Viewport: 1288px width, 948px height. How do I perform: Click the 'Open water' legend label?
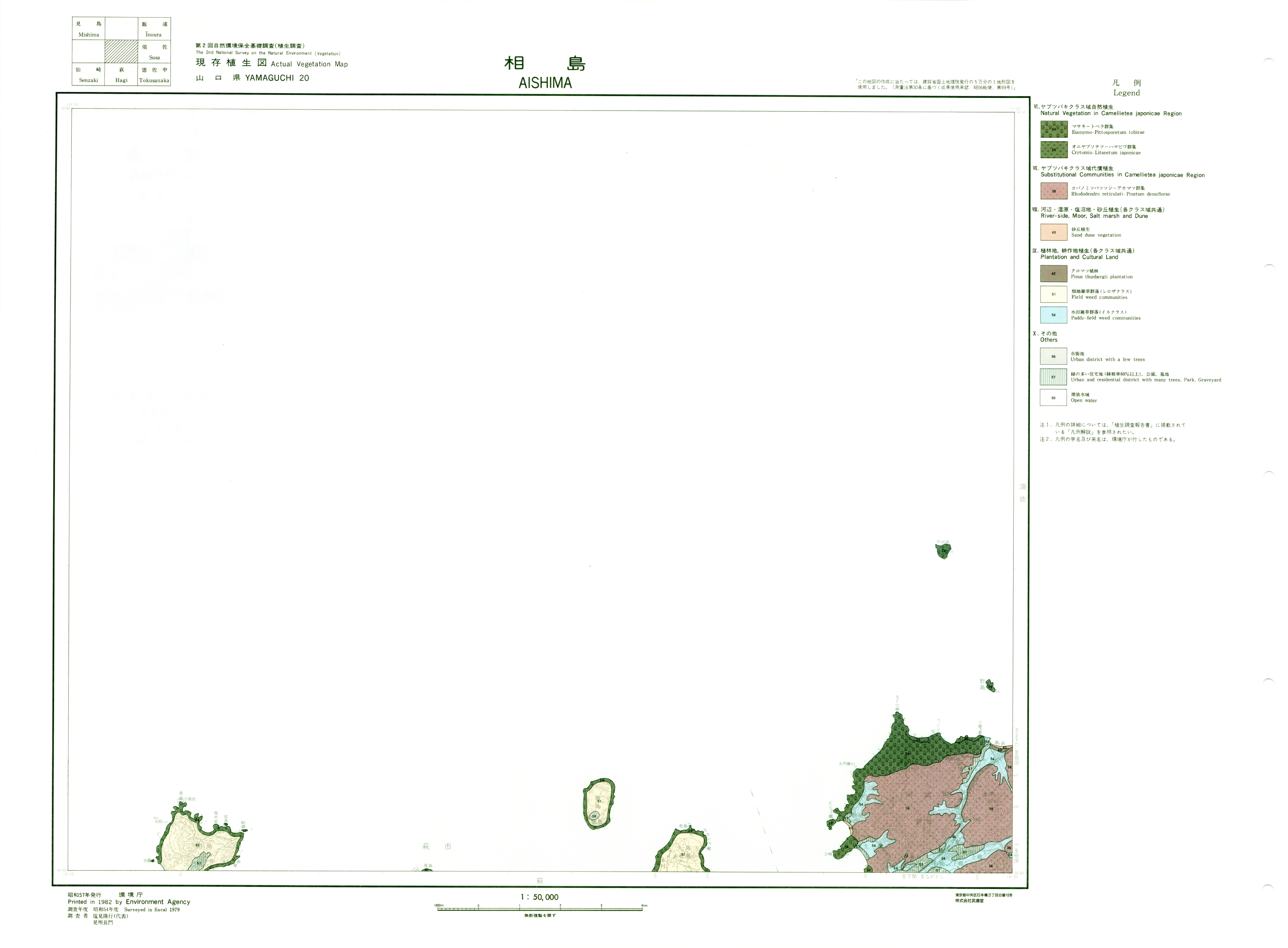(1084, 400)
